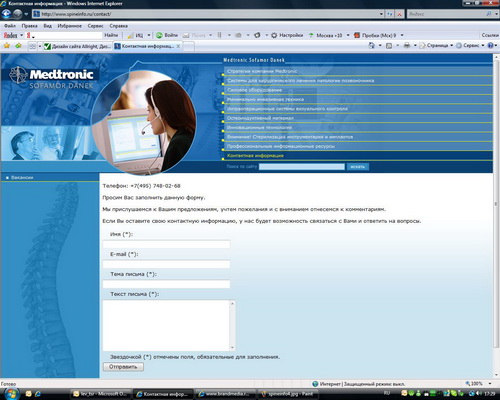500x400 pixels.
Task: Switch to the Дизайн сайта Albright tab
Action: click(x=78, y=46)
